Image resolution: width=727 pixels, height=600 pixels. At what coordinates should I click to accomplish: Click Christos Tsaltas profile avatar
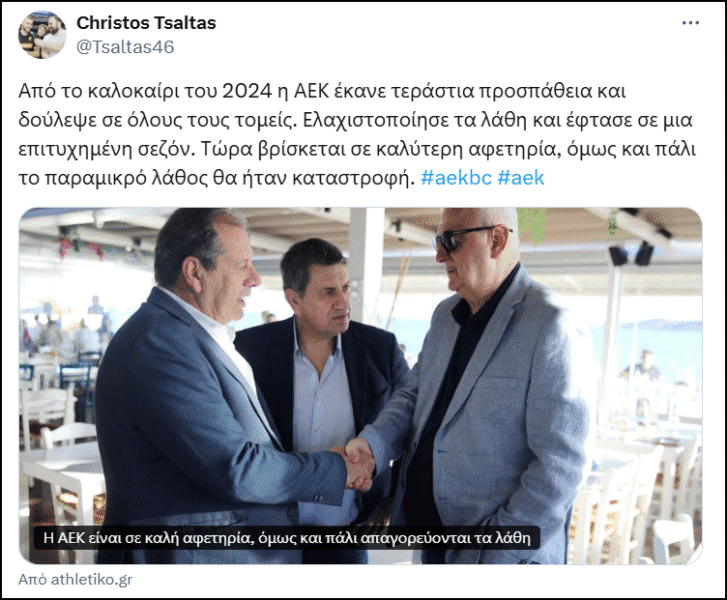pos(42,35)
